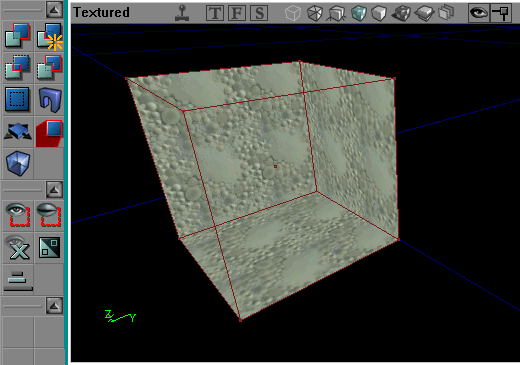The height and width of the screenshot is (365, 520).
Task: Collapse the CSG tools group arrow
Action: pyautogui.click(x=54, y=10)
